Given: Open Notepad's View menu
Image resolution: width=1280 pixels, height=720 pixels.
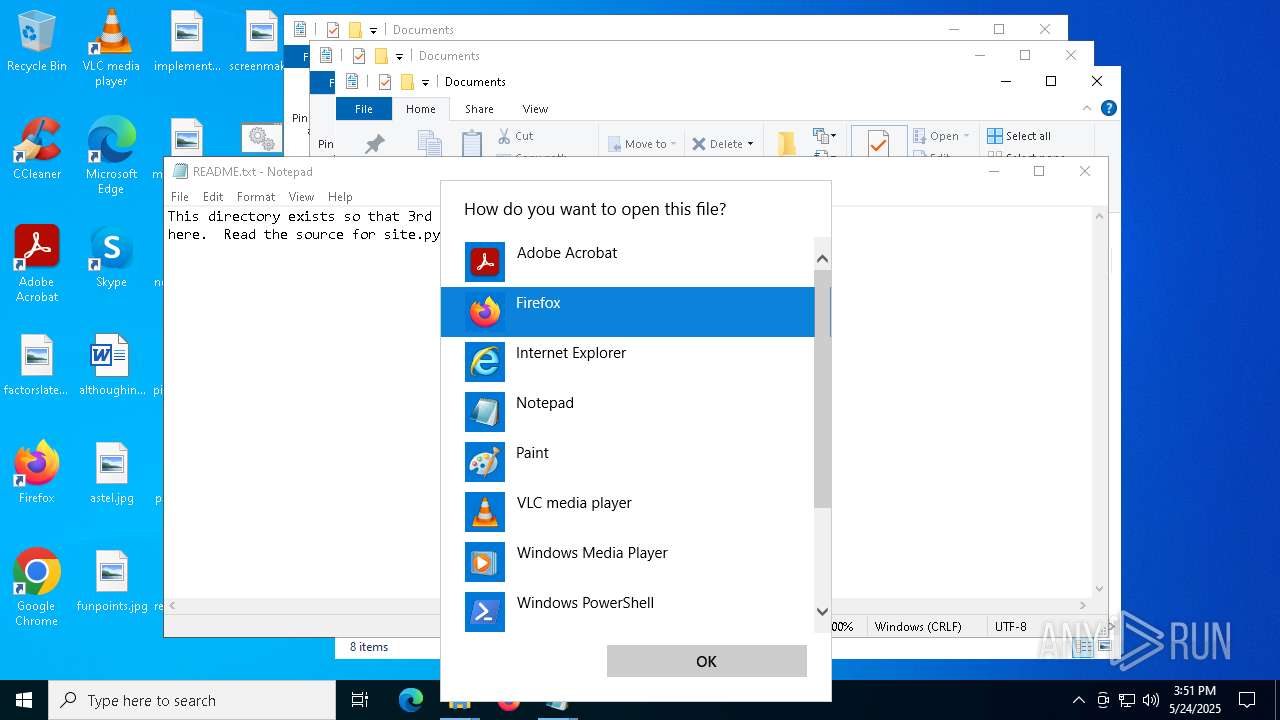Looking at the screenshot, I should (x=301, y=197).
